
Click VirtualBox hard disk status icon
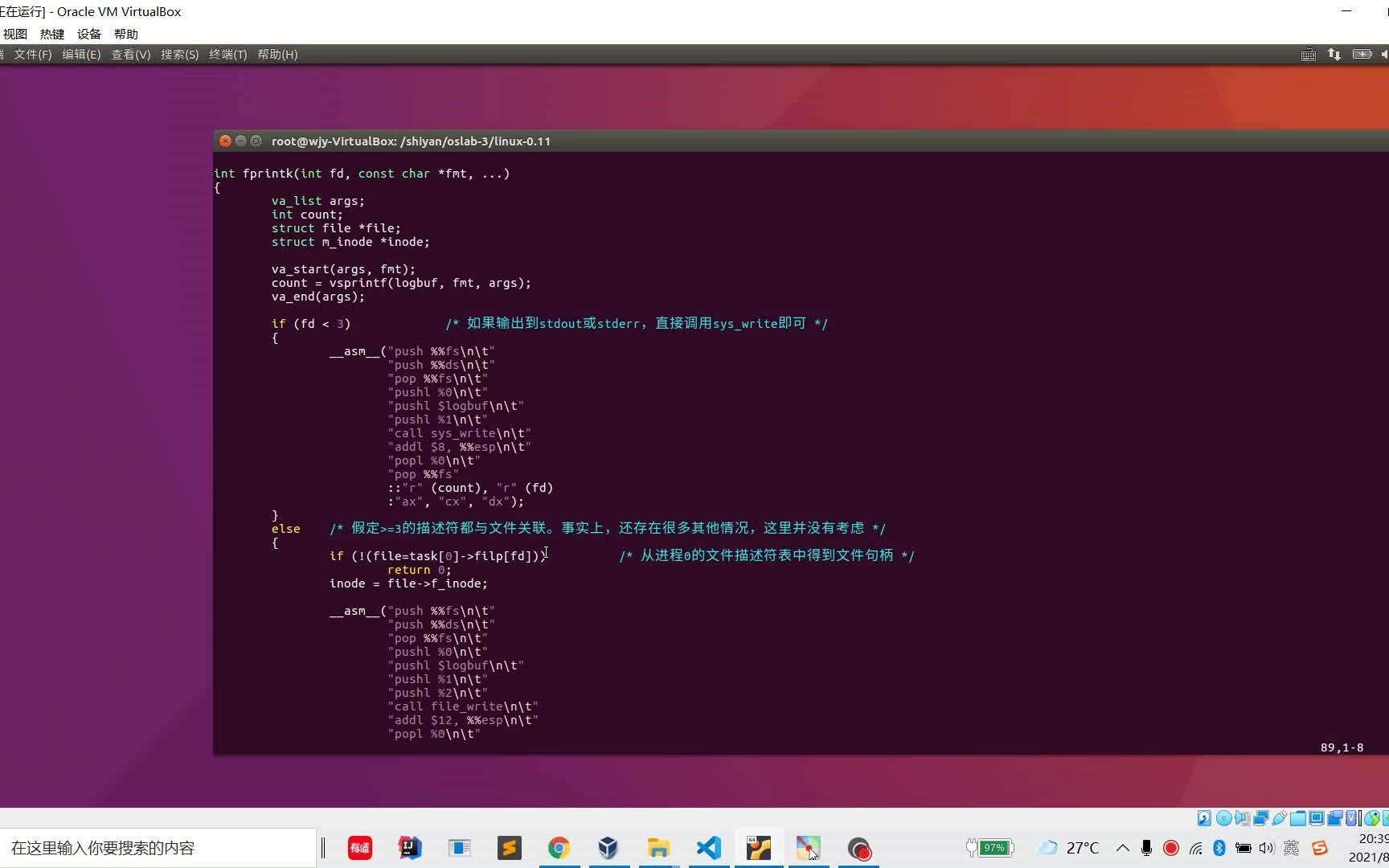1204,818
